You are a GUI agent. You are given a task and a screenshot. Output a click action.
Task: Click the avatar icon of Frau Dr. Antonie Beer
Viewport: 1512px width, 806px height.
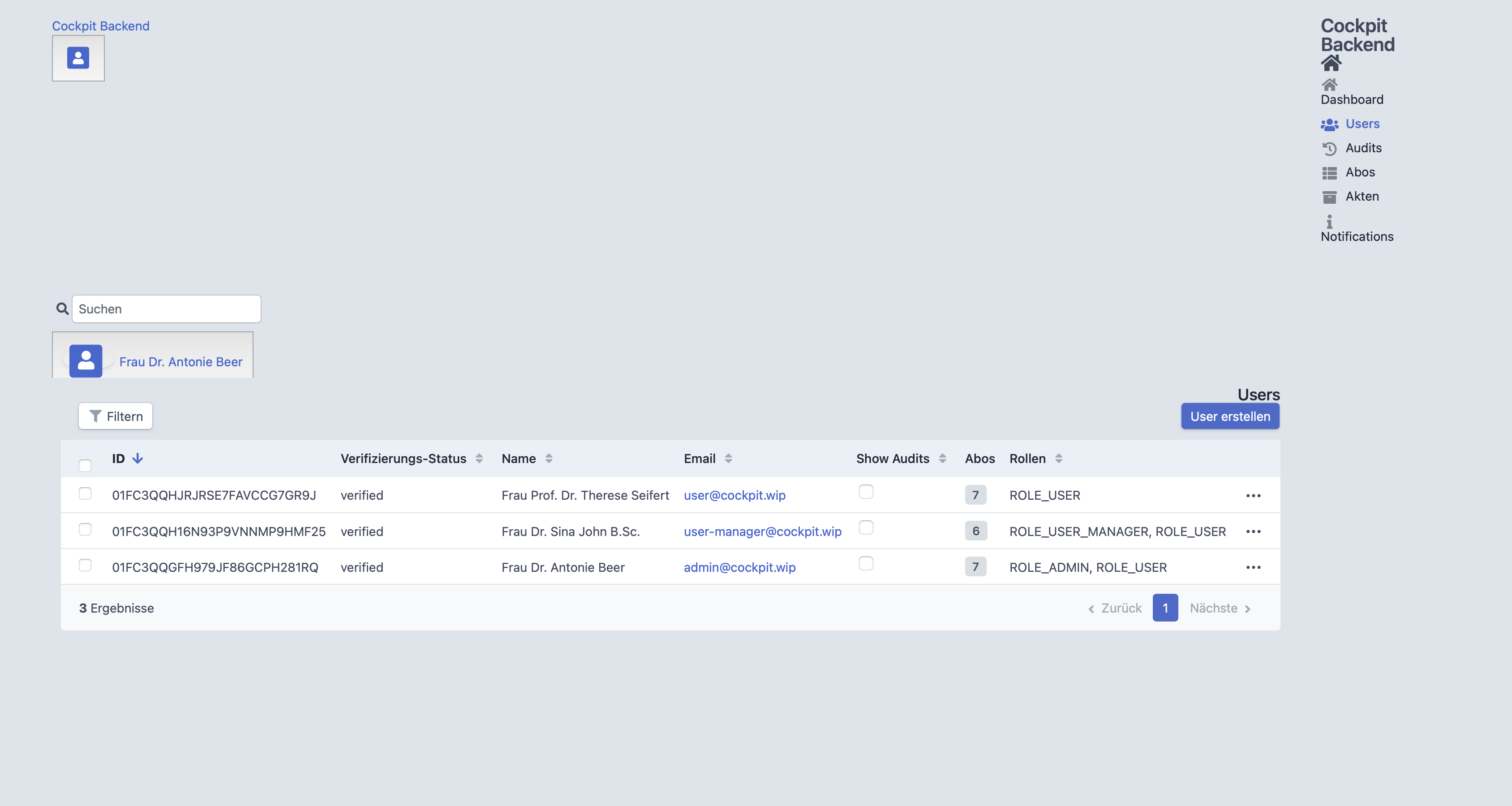pyautogui.click(x=86, y=360)
